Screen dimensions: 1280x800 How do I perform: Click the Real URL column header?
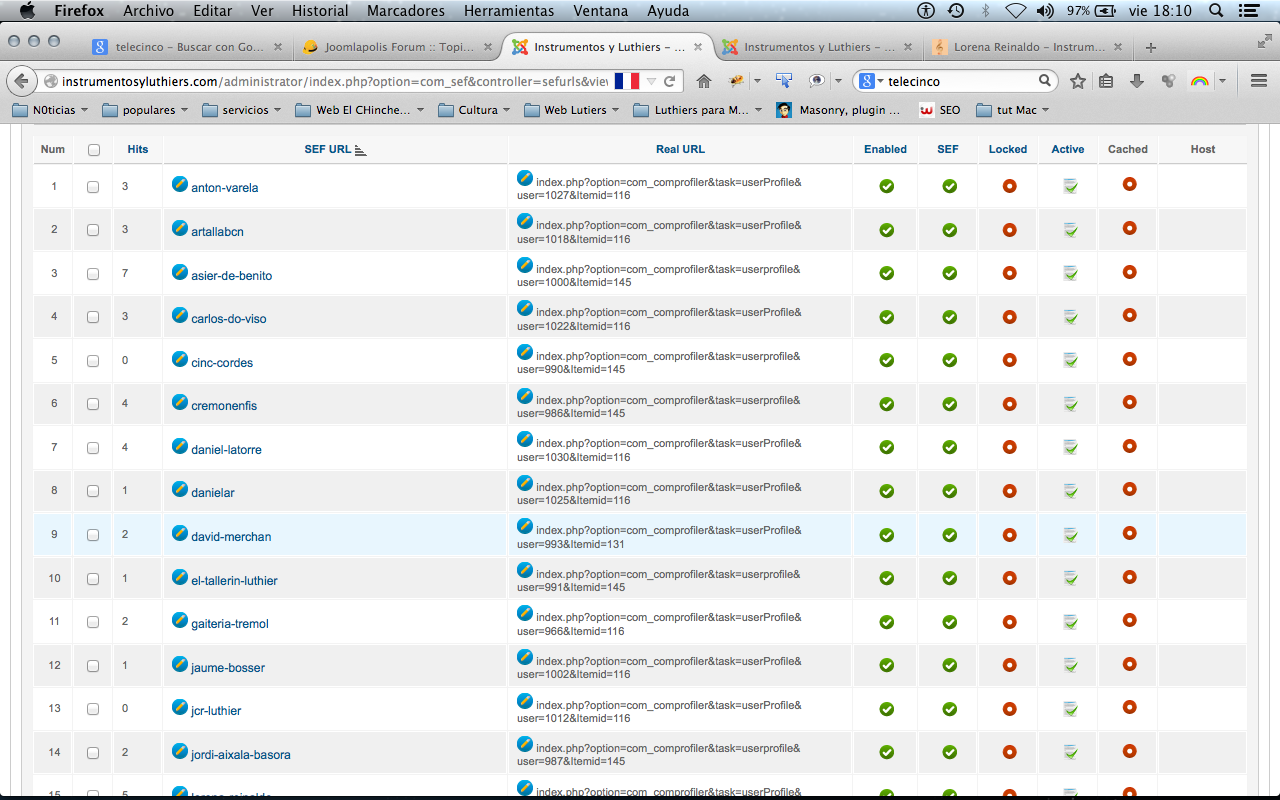click(680, 150)
